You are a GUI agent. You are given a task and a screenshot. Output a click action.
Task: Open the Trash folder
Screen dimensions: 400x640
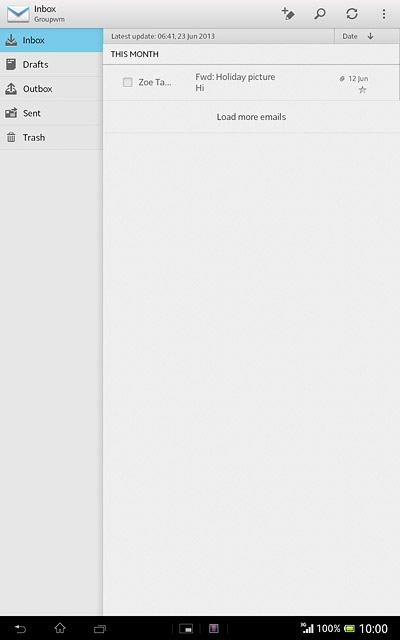pyautogui.click(x=51, y=138)
